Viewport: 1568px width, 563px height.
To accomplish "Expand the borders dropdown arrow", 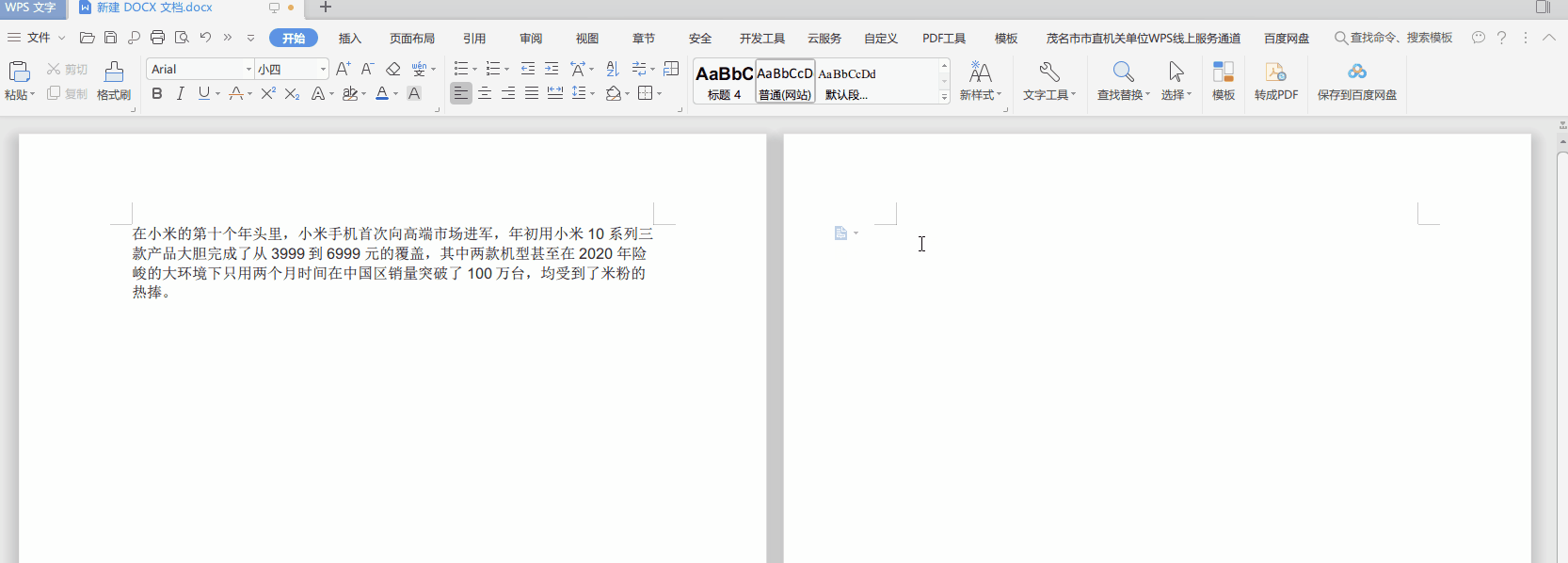I will click(660, 93).
